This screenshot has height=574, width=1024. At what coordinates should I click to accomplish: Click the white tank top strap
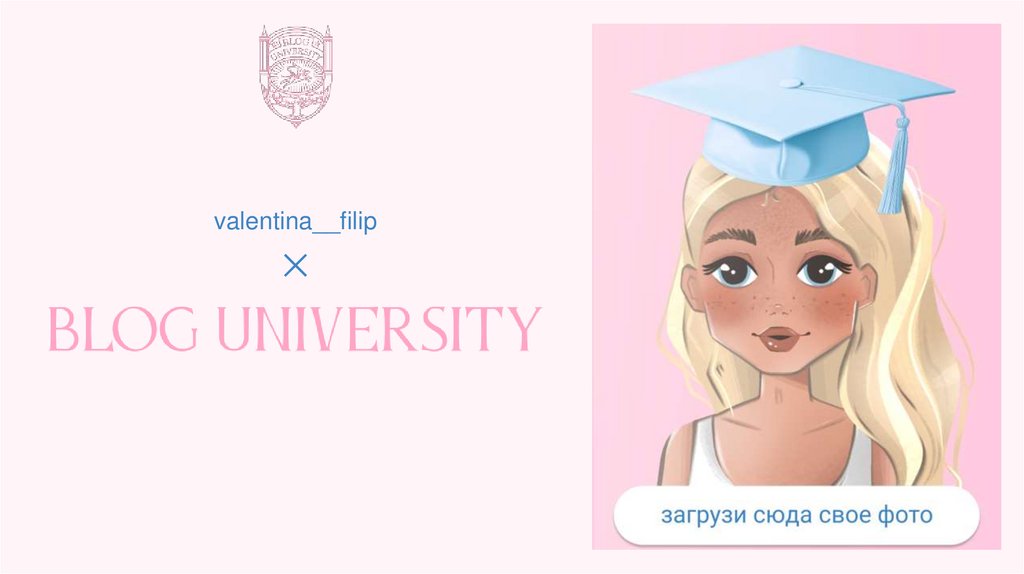(702, 451)
